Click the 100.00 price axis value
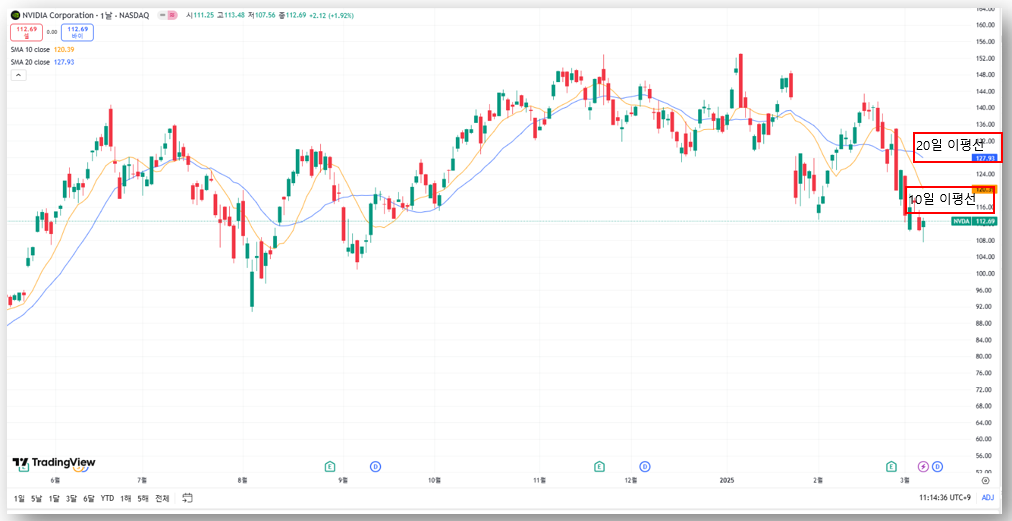 coord(984,273)
